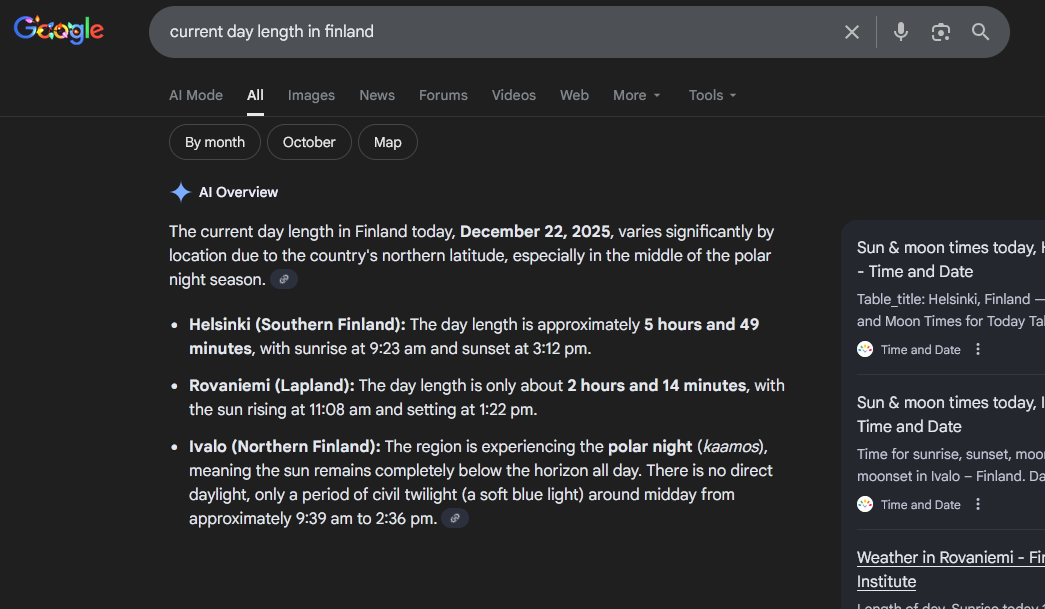Switch to the Images tab
Image resolution: width=1045 pixels, height=609 pixels.
[x=311, y=95]
